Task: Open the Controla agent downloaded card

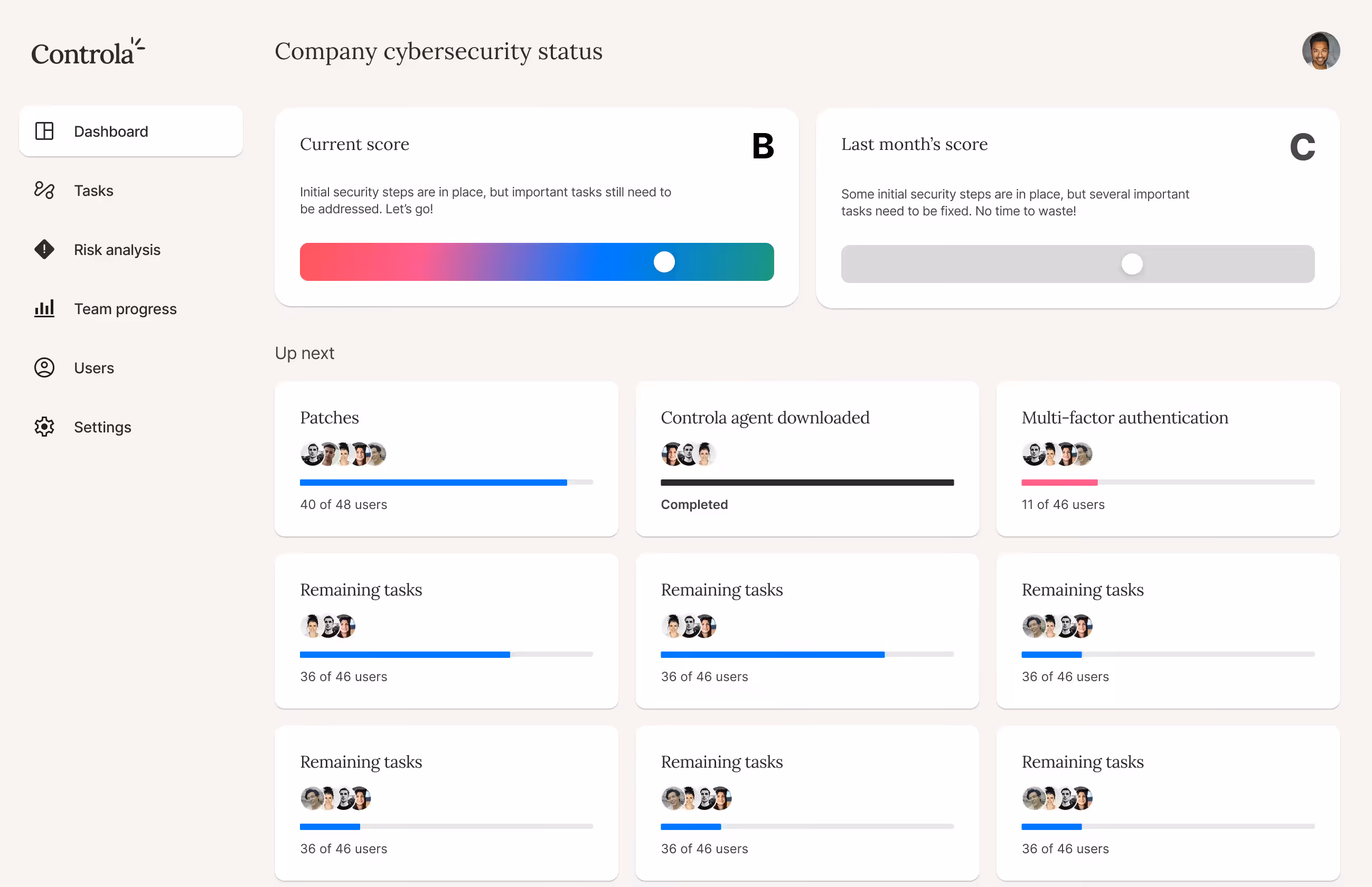Action: 765,418
